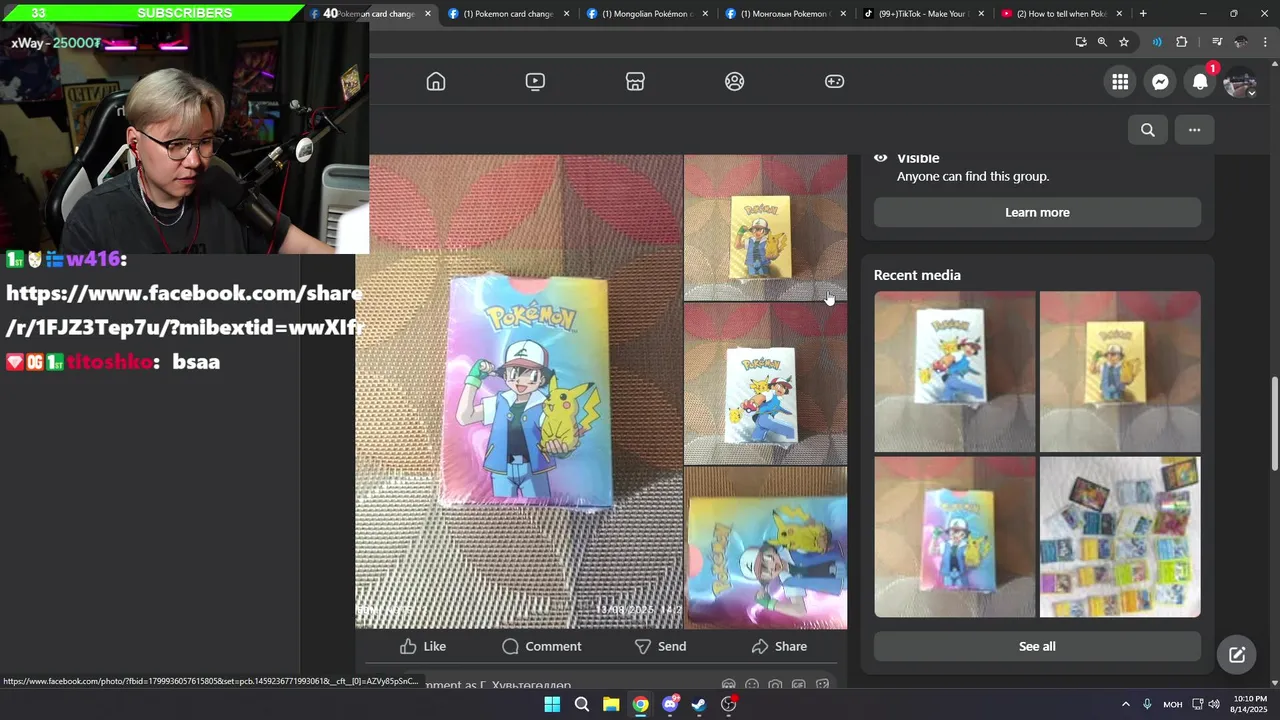This screenshot has width=1280, height=720.
Task: Go to Facebook Home icon
Action: tap(436, 82)
